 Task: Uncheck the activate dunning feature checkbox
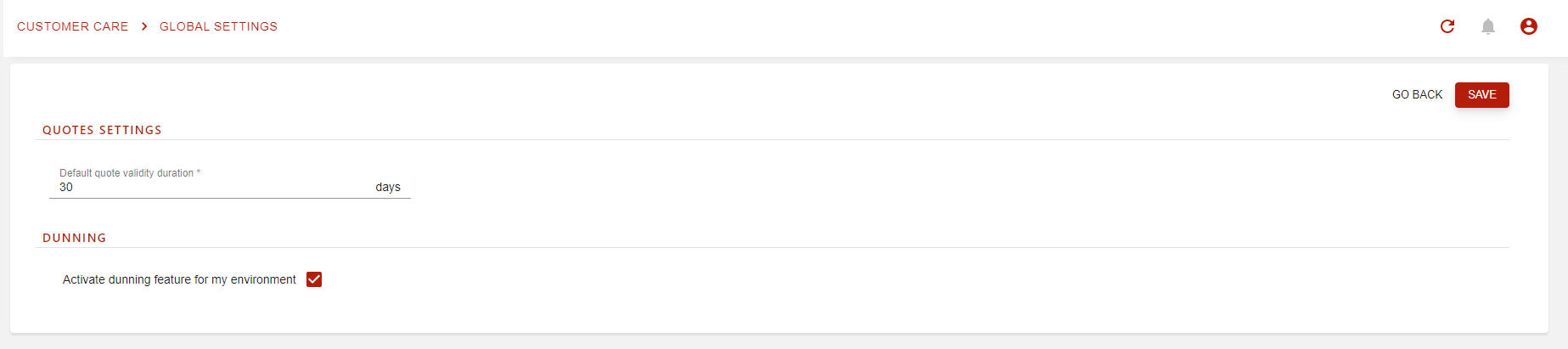click(x=314, y=279)
